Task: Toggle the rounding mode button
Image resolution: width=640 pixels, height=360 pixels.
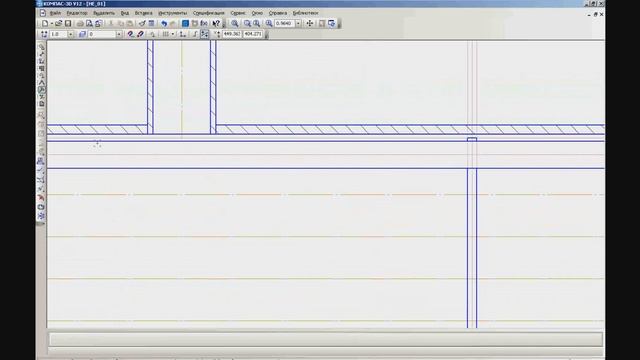Action: (204, 34)
